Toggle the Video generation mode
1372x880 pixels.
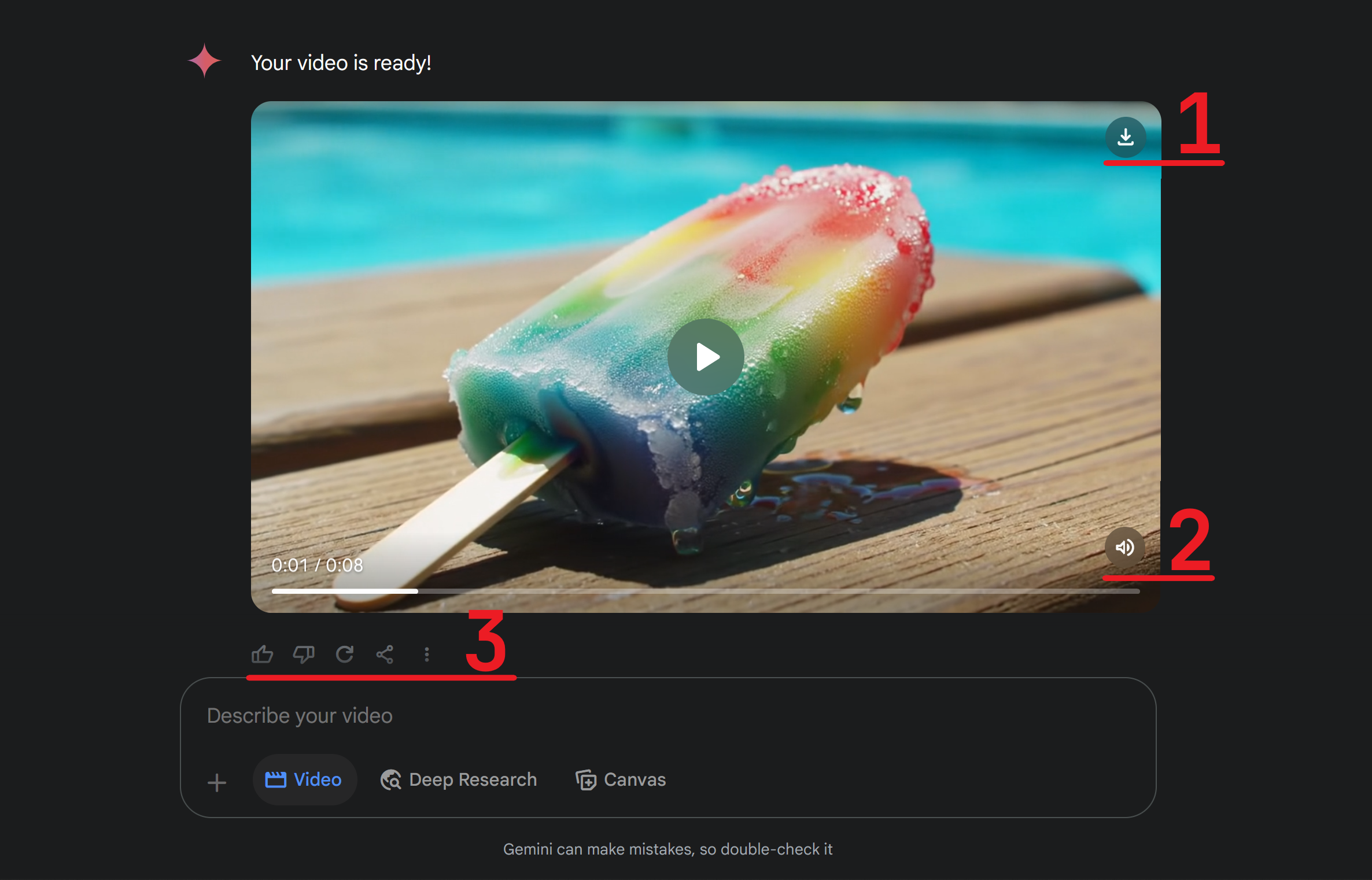(305, 779)
